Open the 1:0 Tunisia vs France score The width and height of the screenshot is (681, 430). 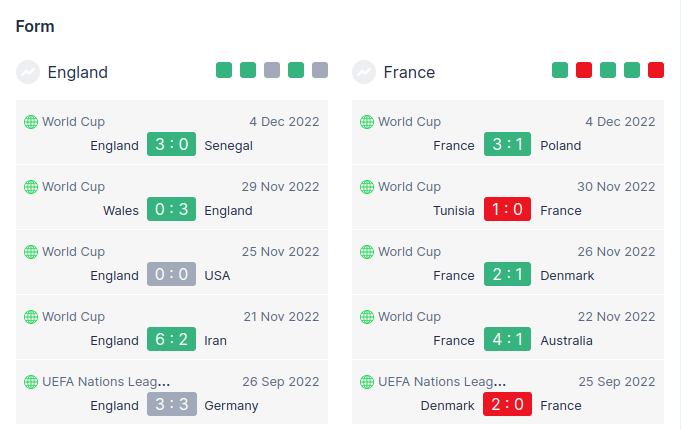click(507, 210)
